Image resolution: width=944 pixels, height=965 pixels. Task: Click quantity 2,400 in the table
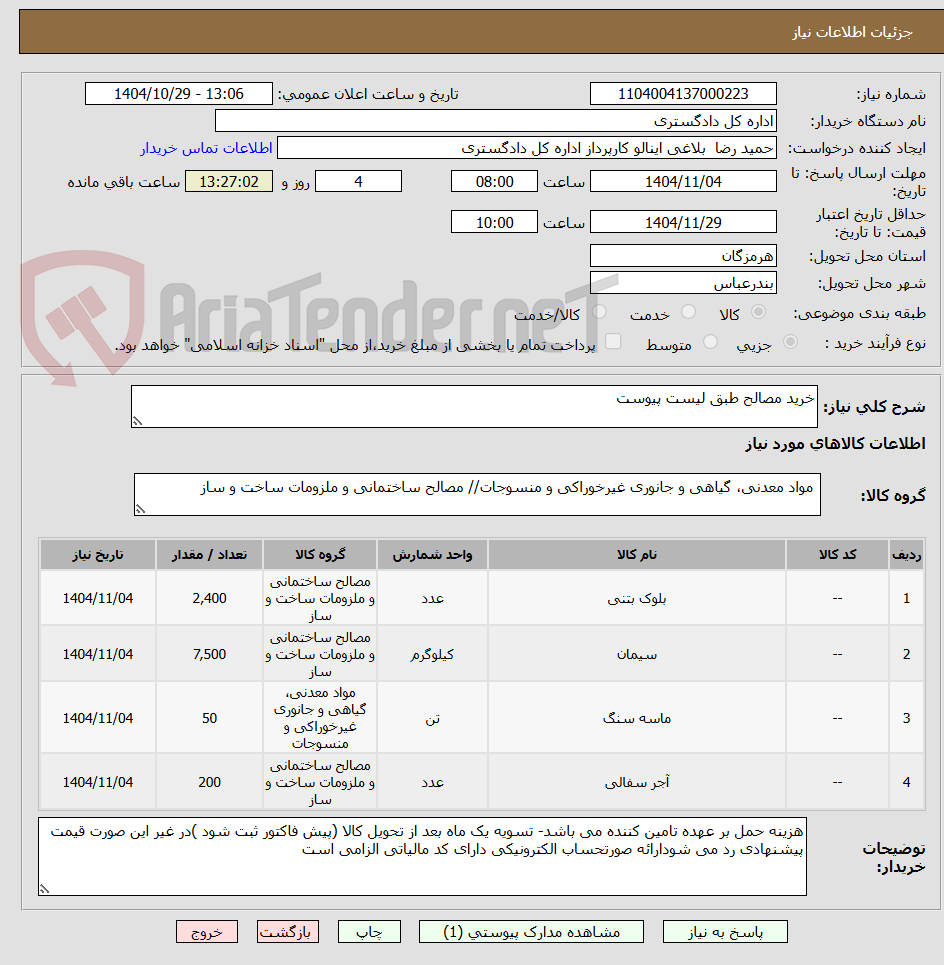click(x=209, y=598)
